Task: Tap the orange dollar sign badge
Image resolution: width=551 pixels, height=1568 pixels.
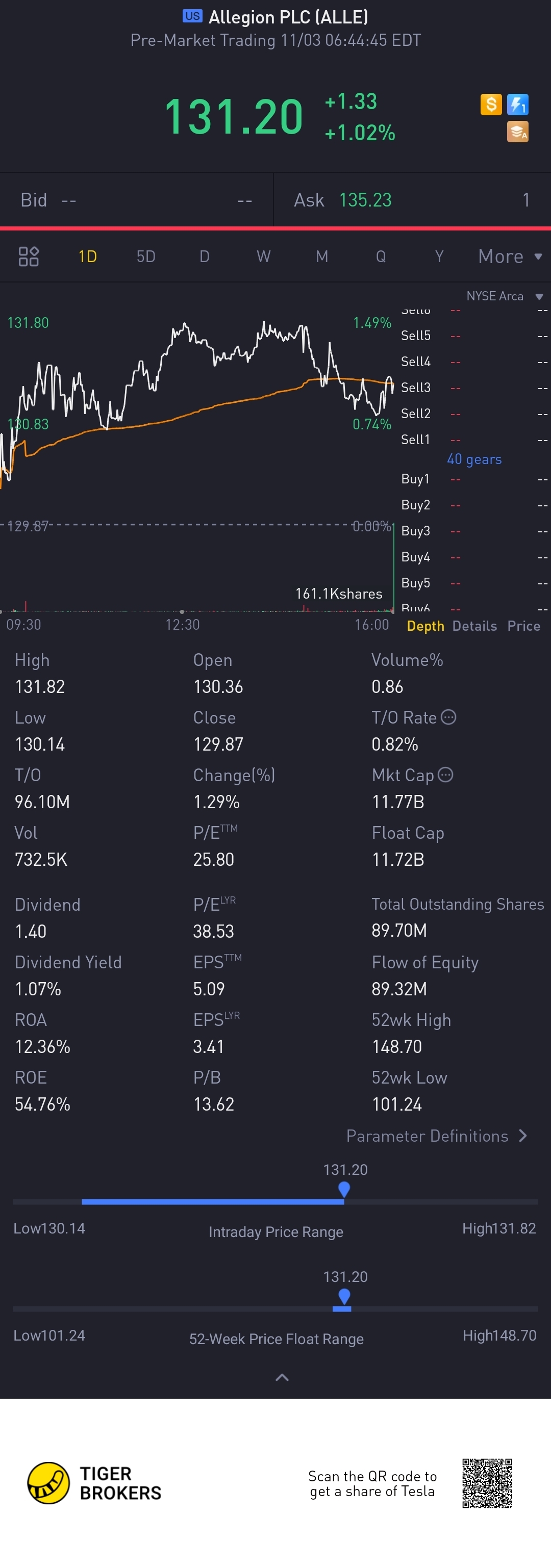Action: click(491, 104)
